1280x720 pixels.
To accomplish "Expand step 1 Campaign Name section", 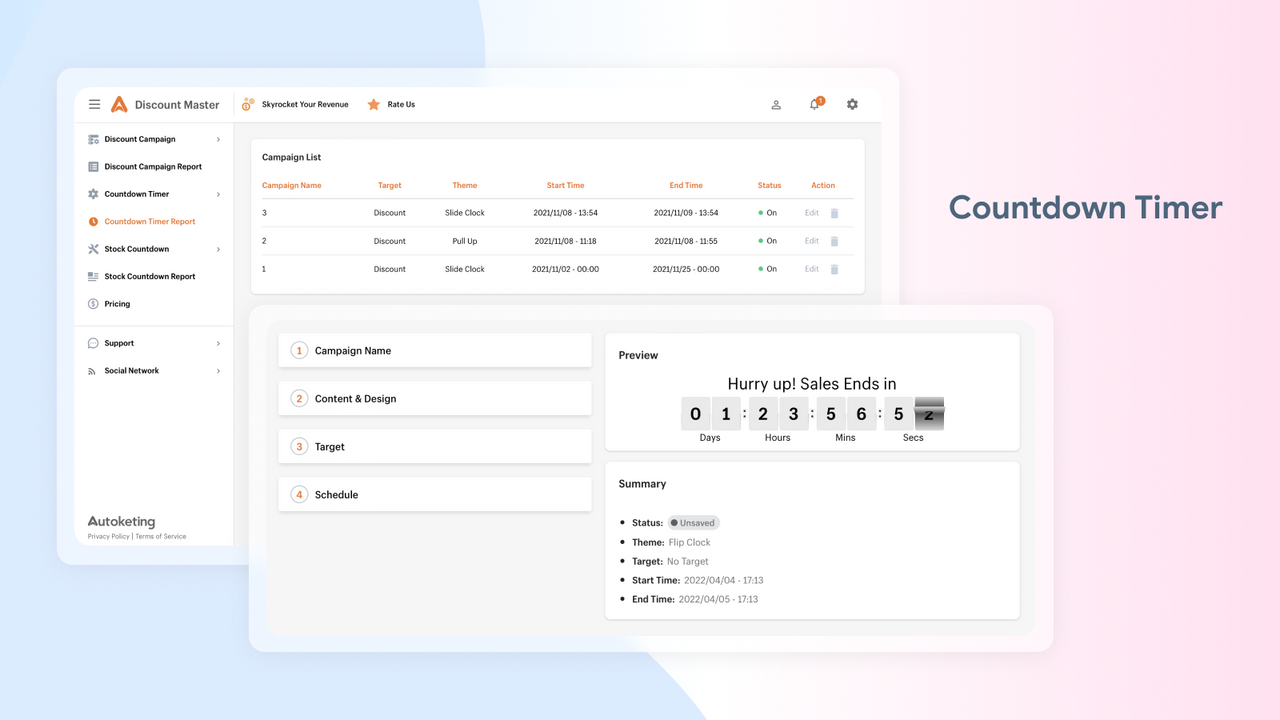I will (x=435, y=351).
